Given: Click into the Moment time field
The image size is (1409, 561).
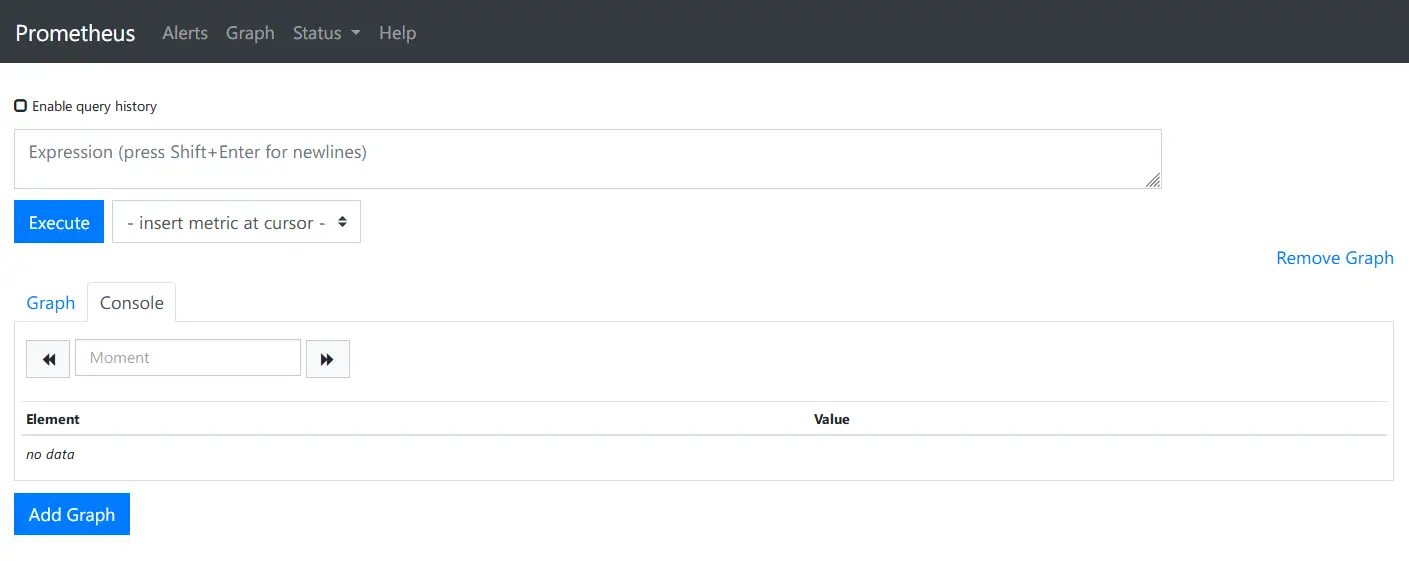Looking at the screenshot, I should click(188, 358).
